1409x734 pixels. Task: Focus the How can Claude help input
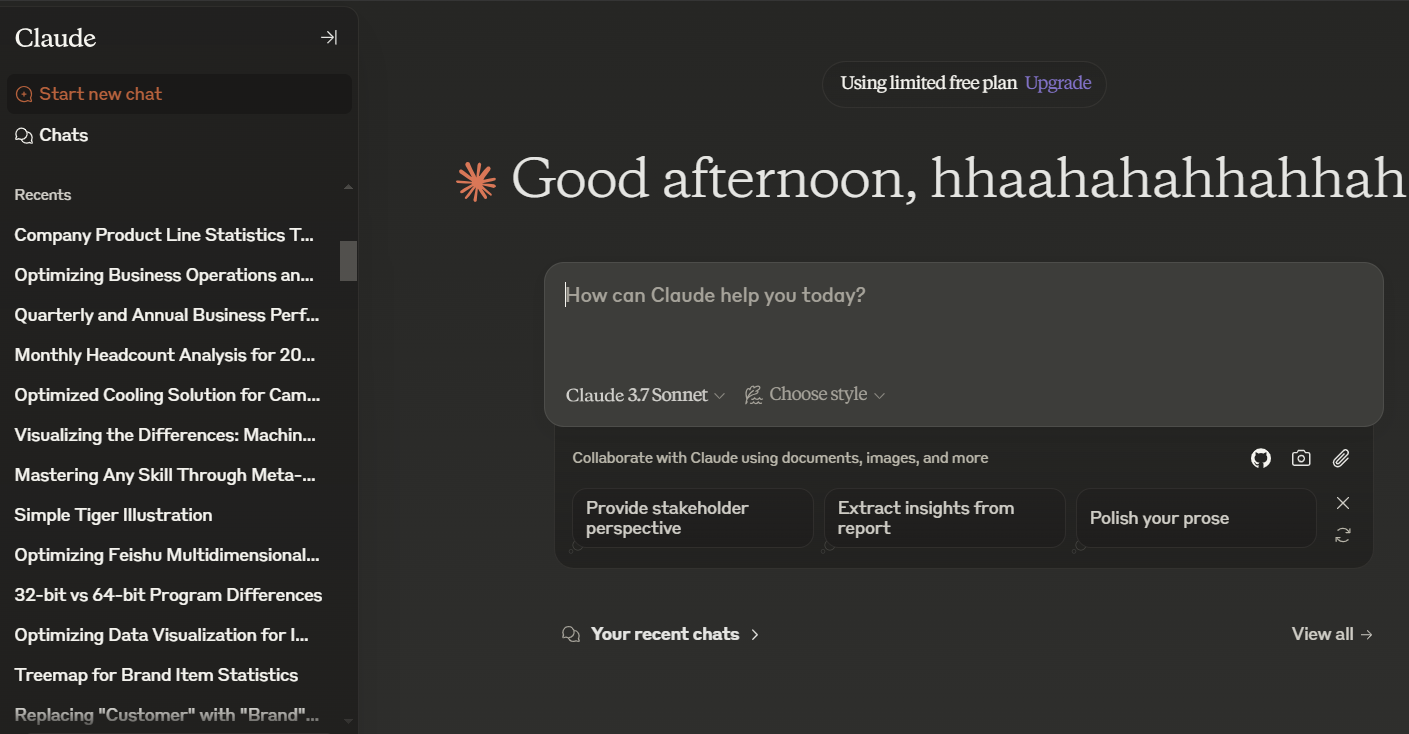[x=964, y=296]
